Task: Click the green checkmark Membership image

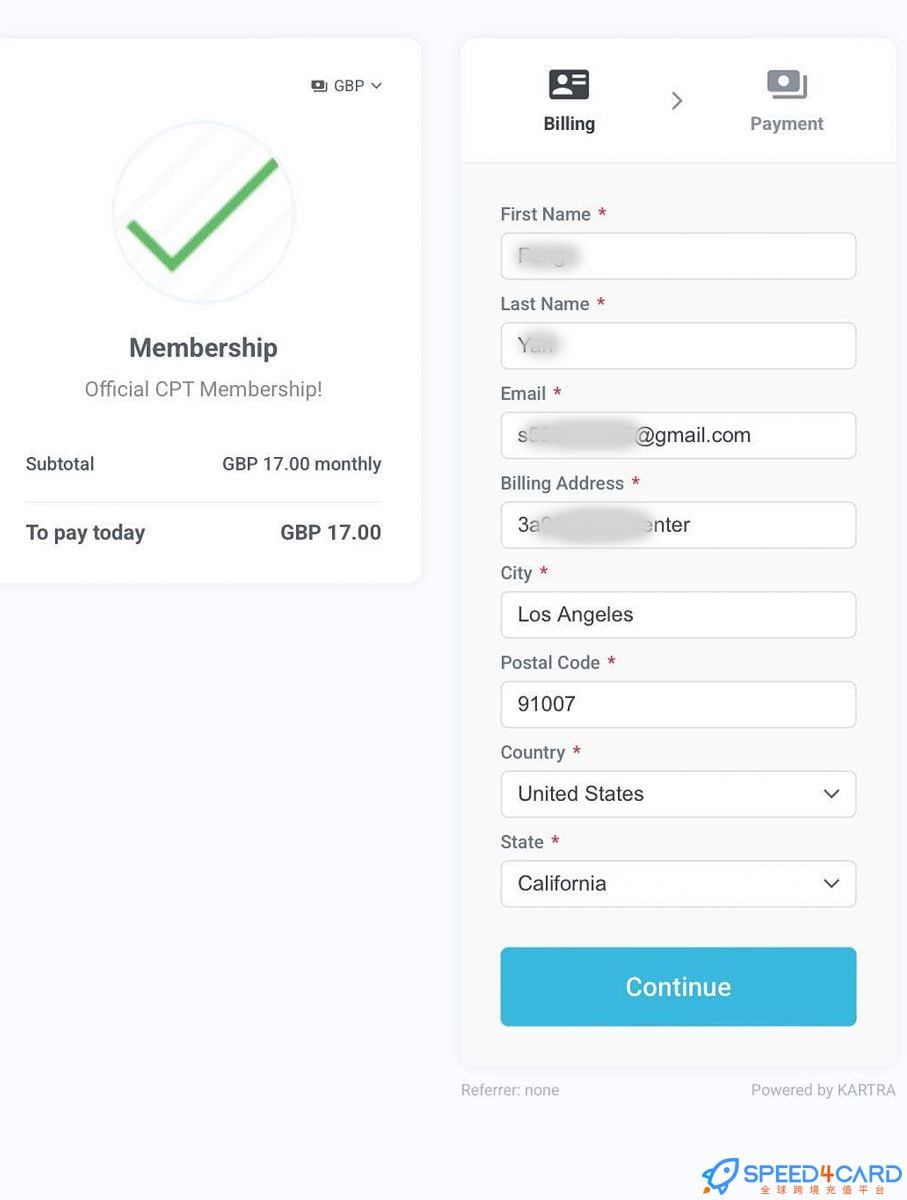Action: coord(203,212)
